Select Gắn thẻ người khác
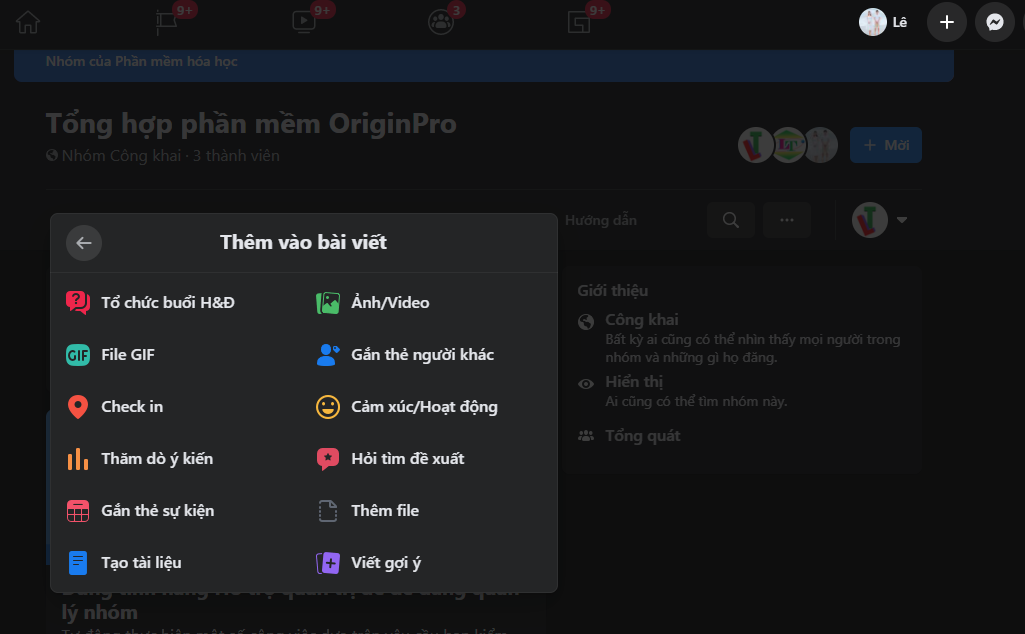Screen dimensions: 1025x634 tap(405, 355)
